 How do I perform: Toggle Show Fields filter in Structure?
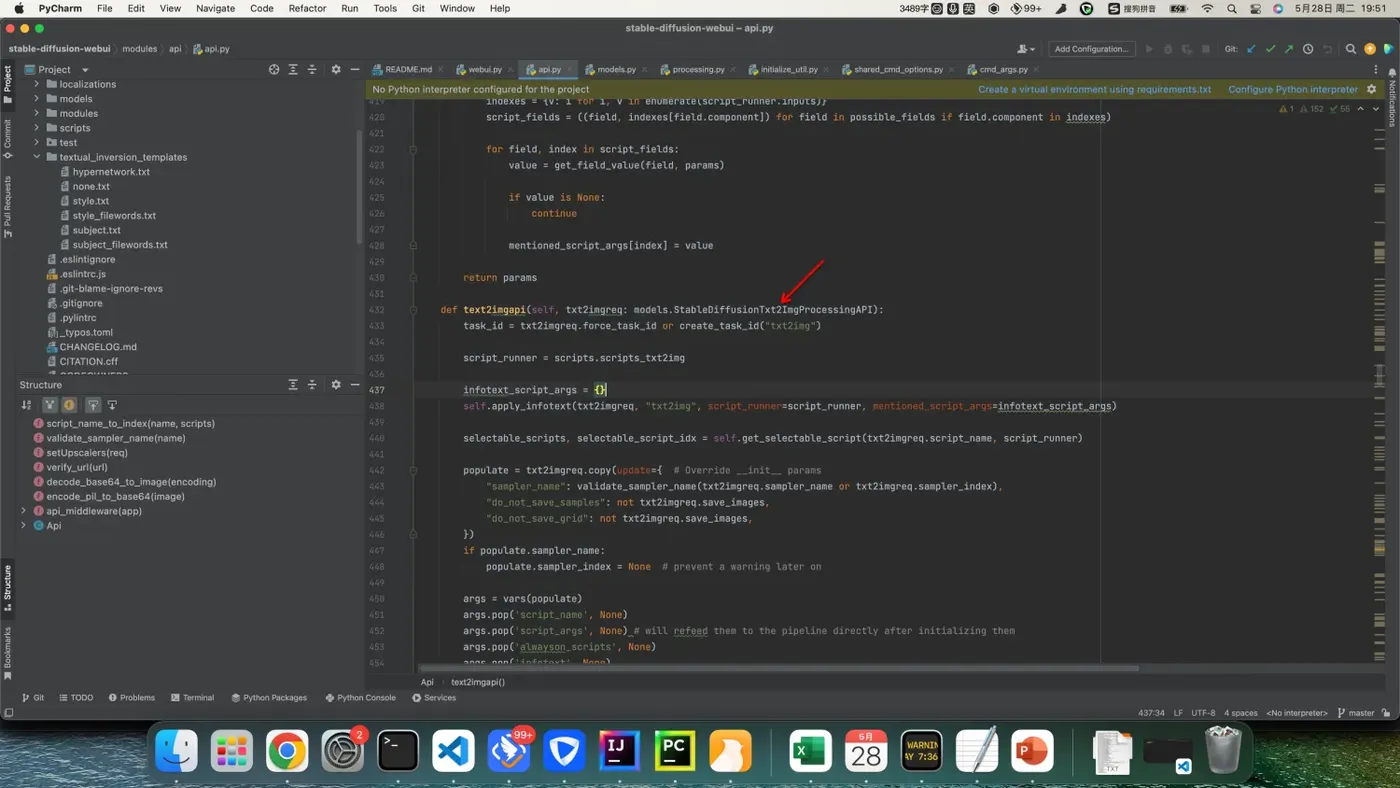pos(69,405)
